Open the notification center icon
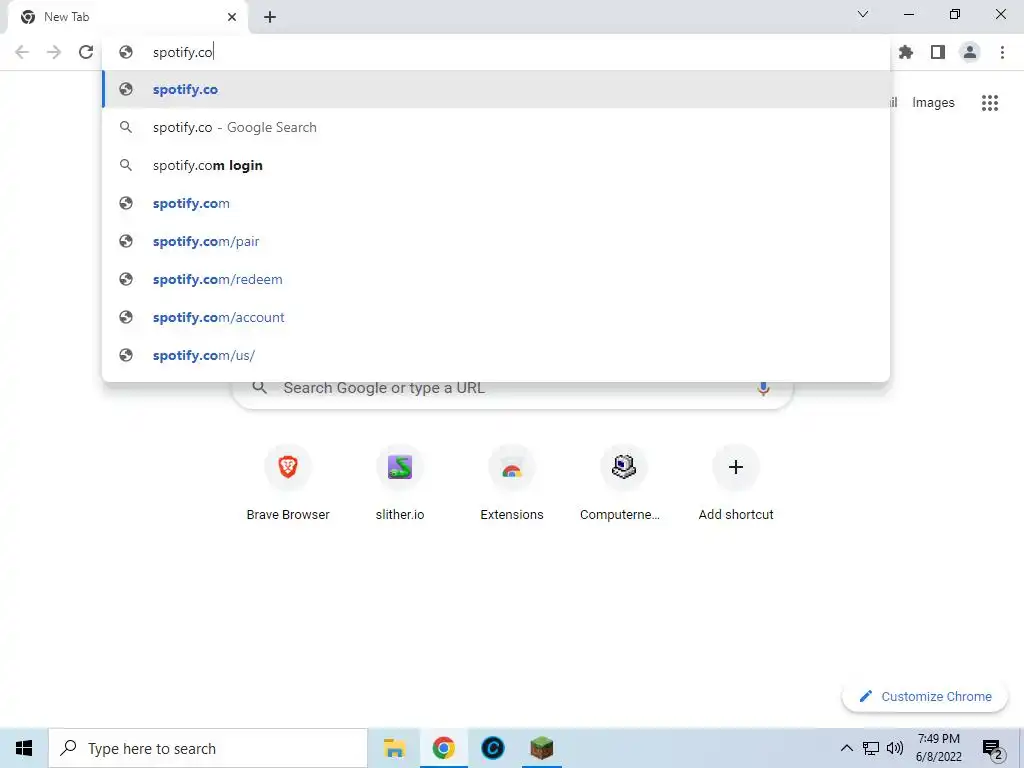The image size is (1024, 768). coord(993,749)
